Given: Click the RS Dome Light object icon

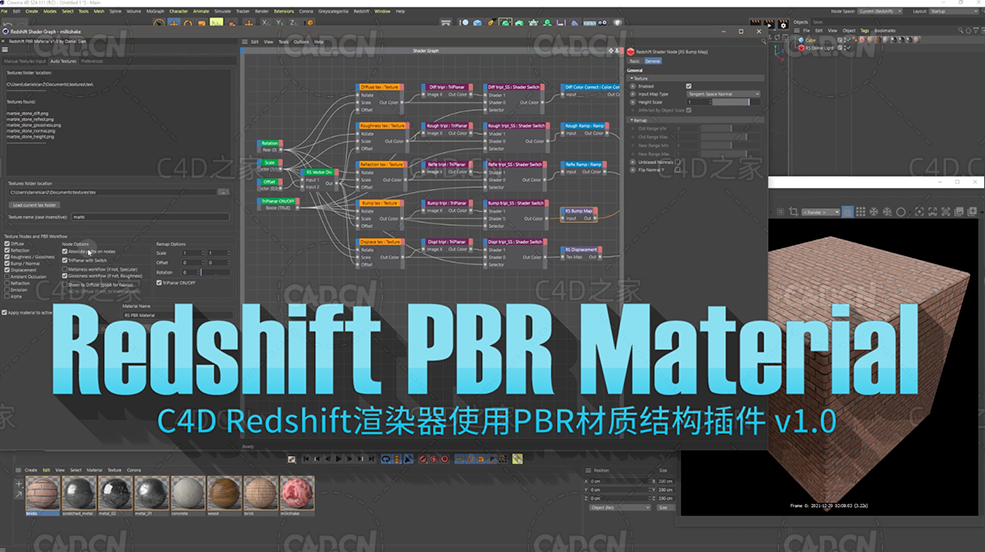Looking at the screenshot, I should tap(801, 48).
